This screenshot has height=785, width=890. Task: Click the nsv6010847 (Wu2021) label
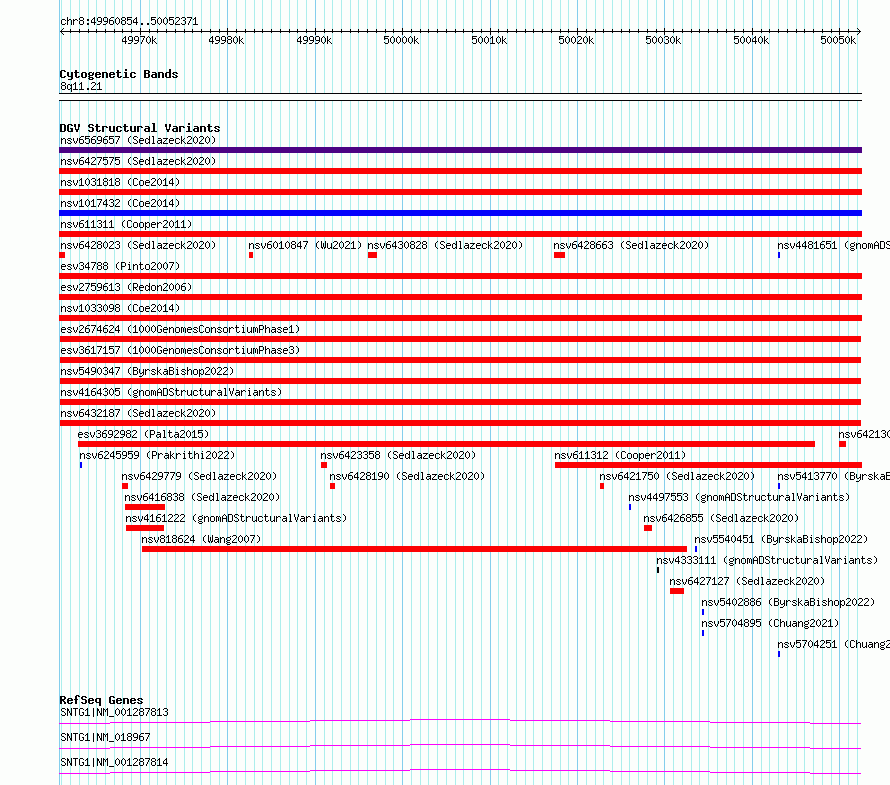click(305, 245)
